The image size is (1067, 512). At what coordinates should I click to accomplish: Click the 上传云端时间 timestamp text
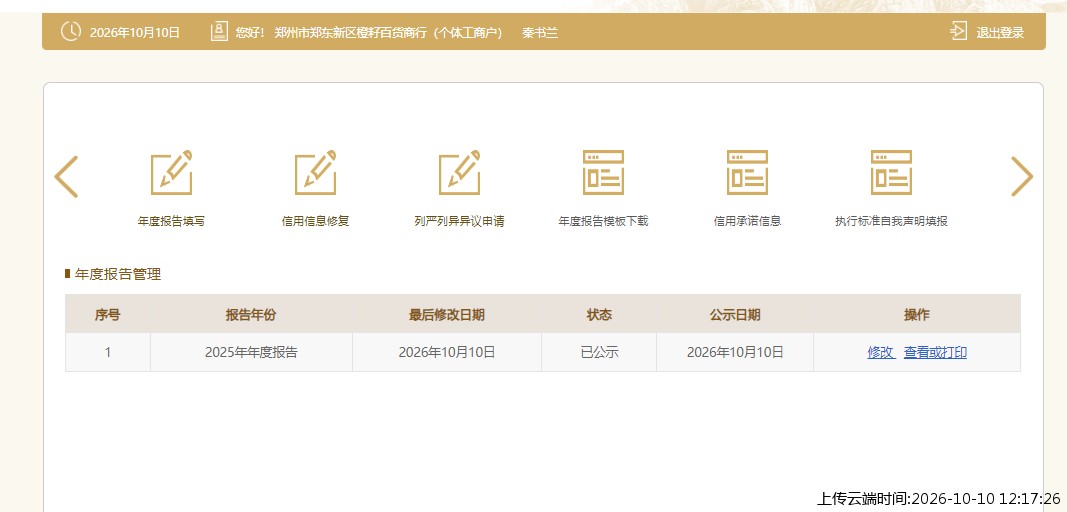coord(938,499)
